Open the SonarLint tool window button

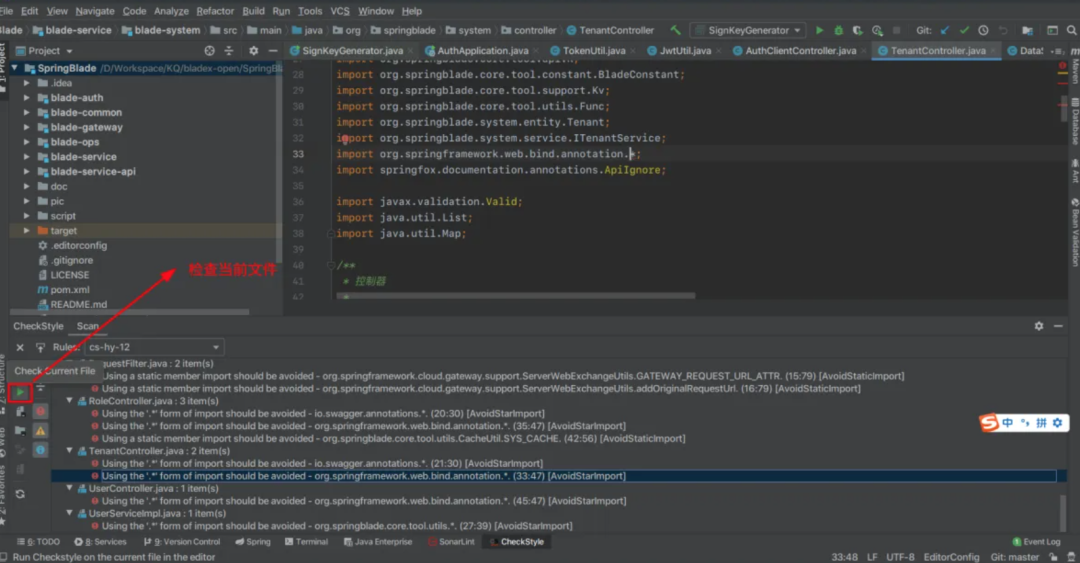451,542
